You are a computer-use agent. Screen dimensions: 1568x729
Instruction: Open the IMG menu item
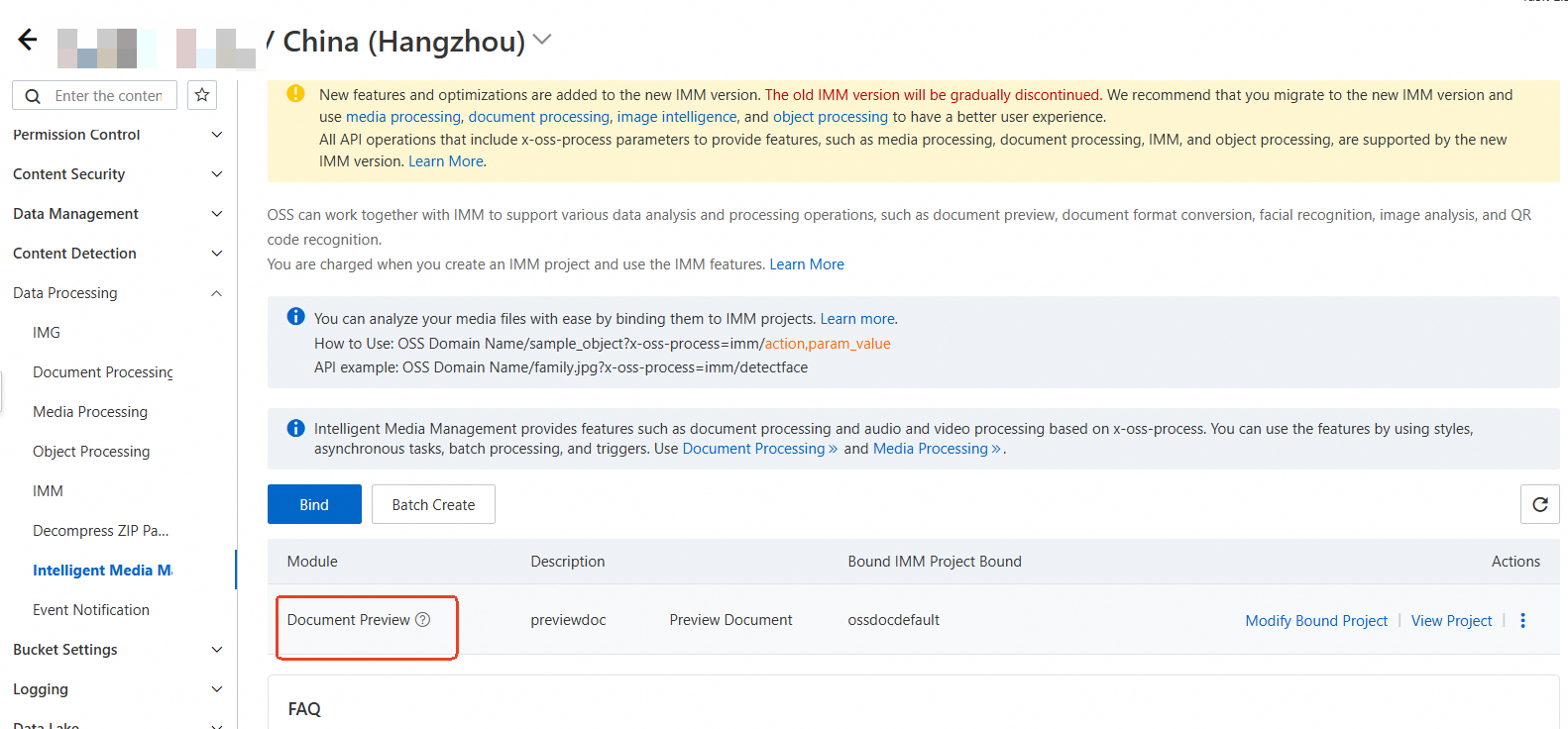(47, 333)
